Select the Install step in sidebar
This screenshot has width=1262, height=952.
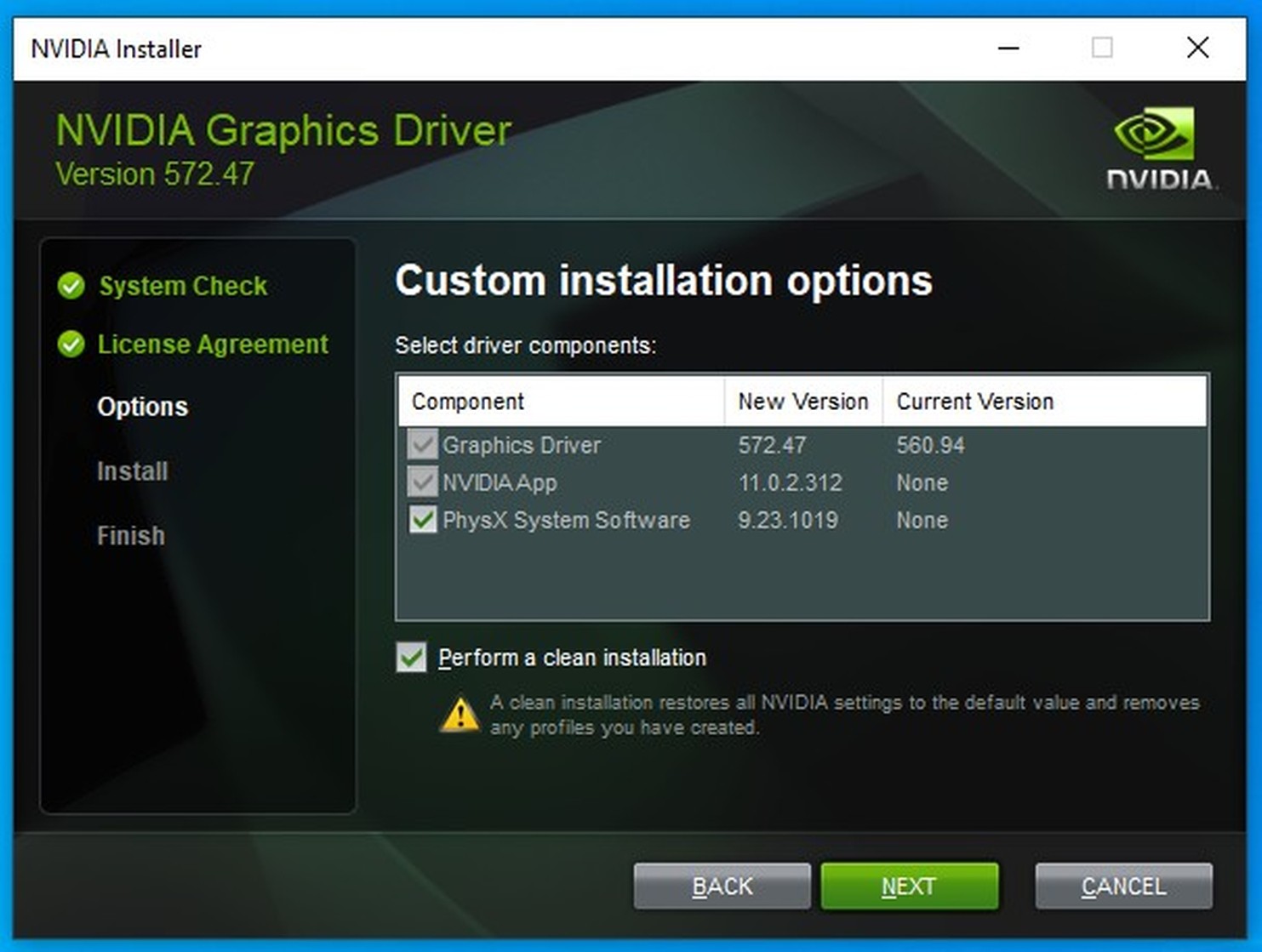[132, 471]
